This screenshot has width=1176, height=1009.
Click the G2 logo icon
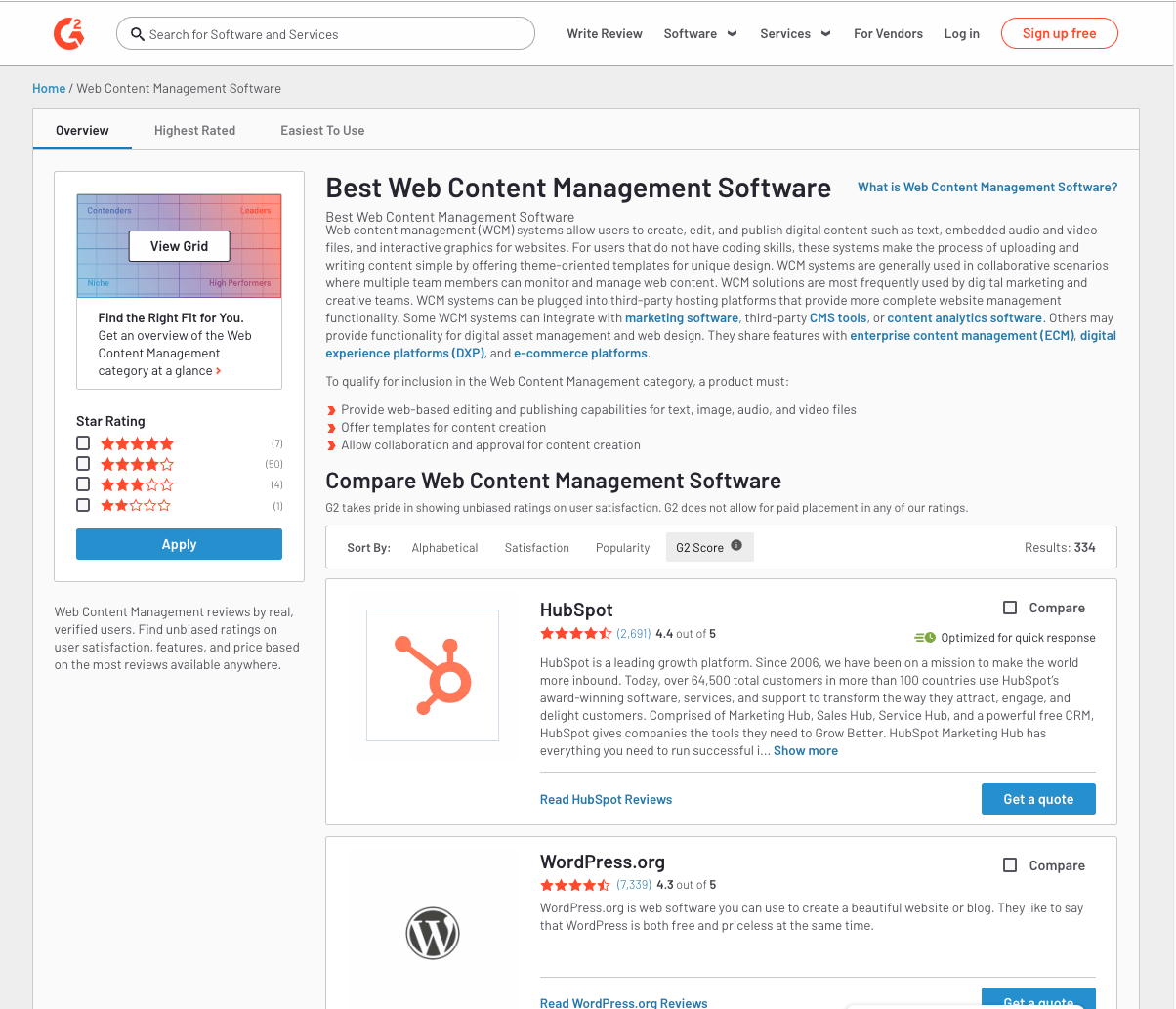click(x=68, y=33)
